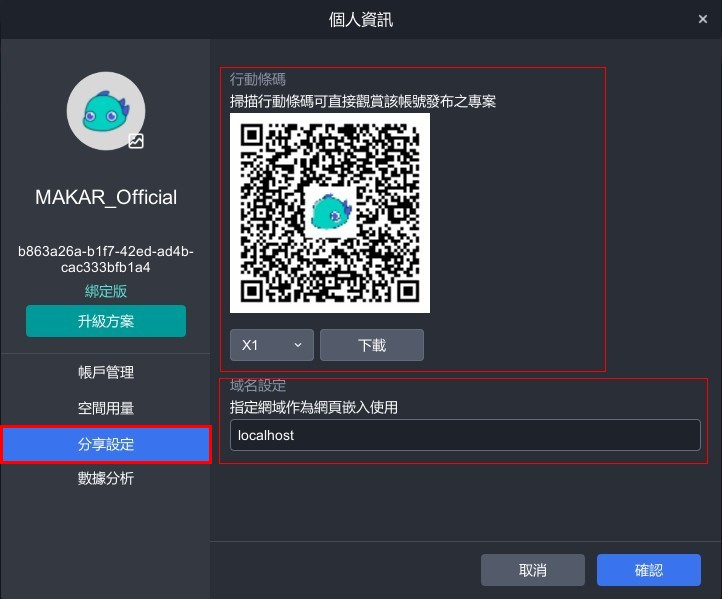Go to 數據分析 section
This screenshot has width=722, height=599.
pyautogui.click(x=106, y=479)
